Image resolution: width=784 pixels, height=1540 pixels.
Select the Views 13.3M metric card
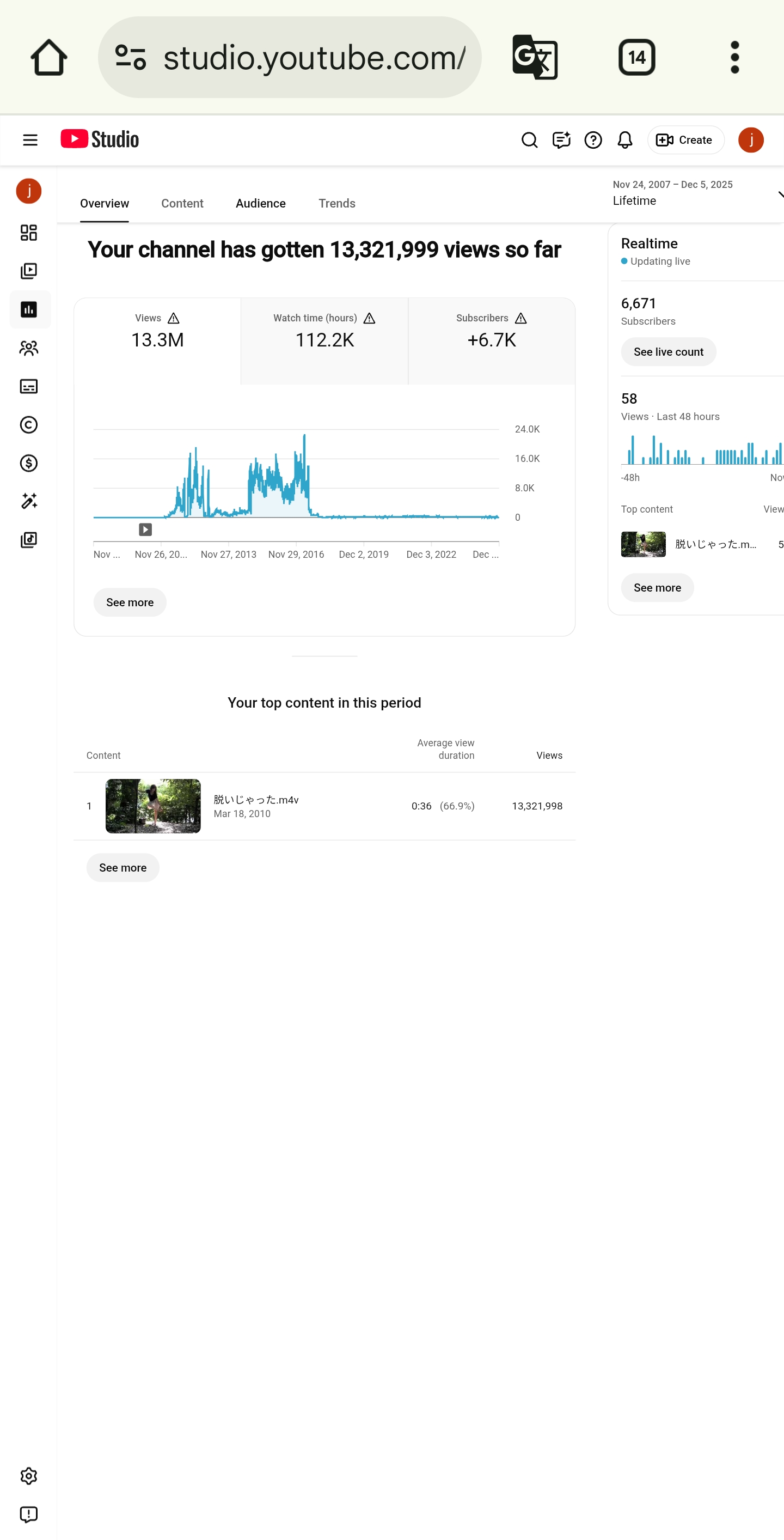click(157, 341)
